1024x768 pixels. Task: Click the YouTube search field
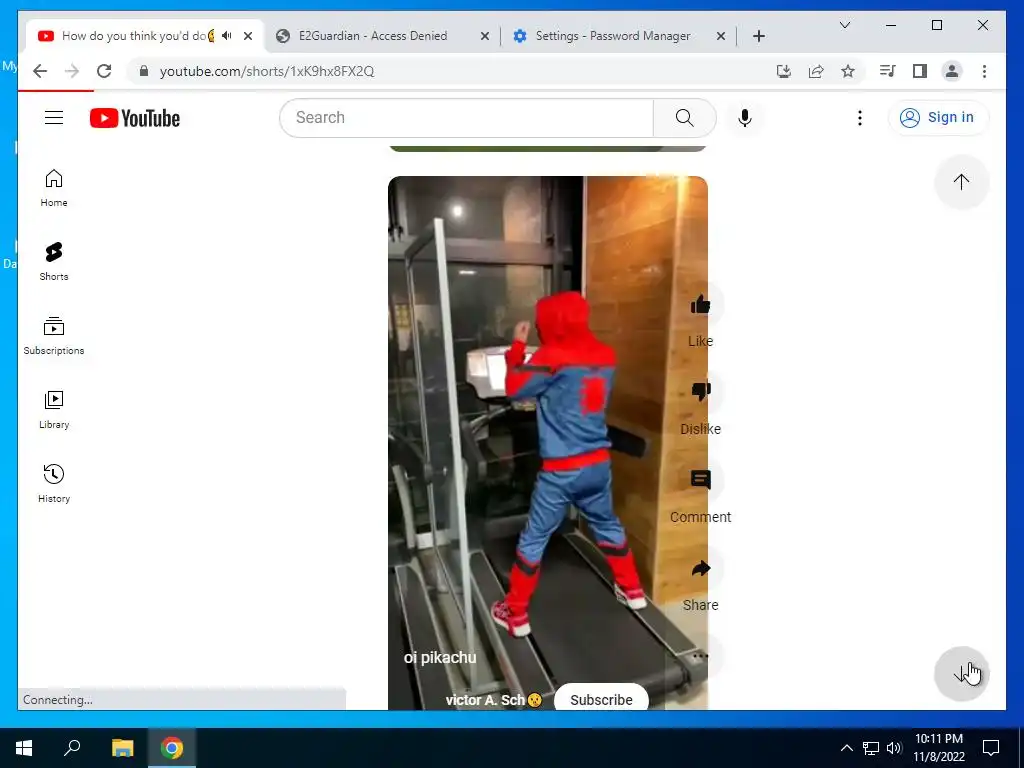[x=466, y=118]
